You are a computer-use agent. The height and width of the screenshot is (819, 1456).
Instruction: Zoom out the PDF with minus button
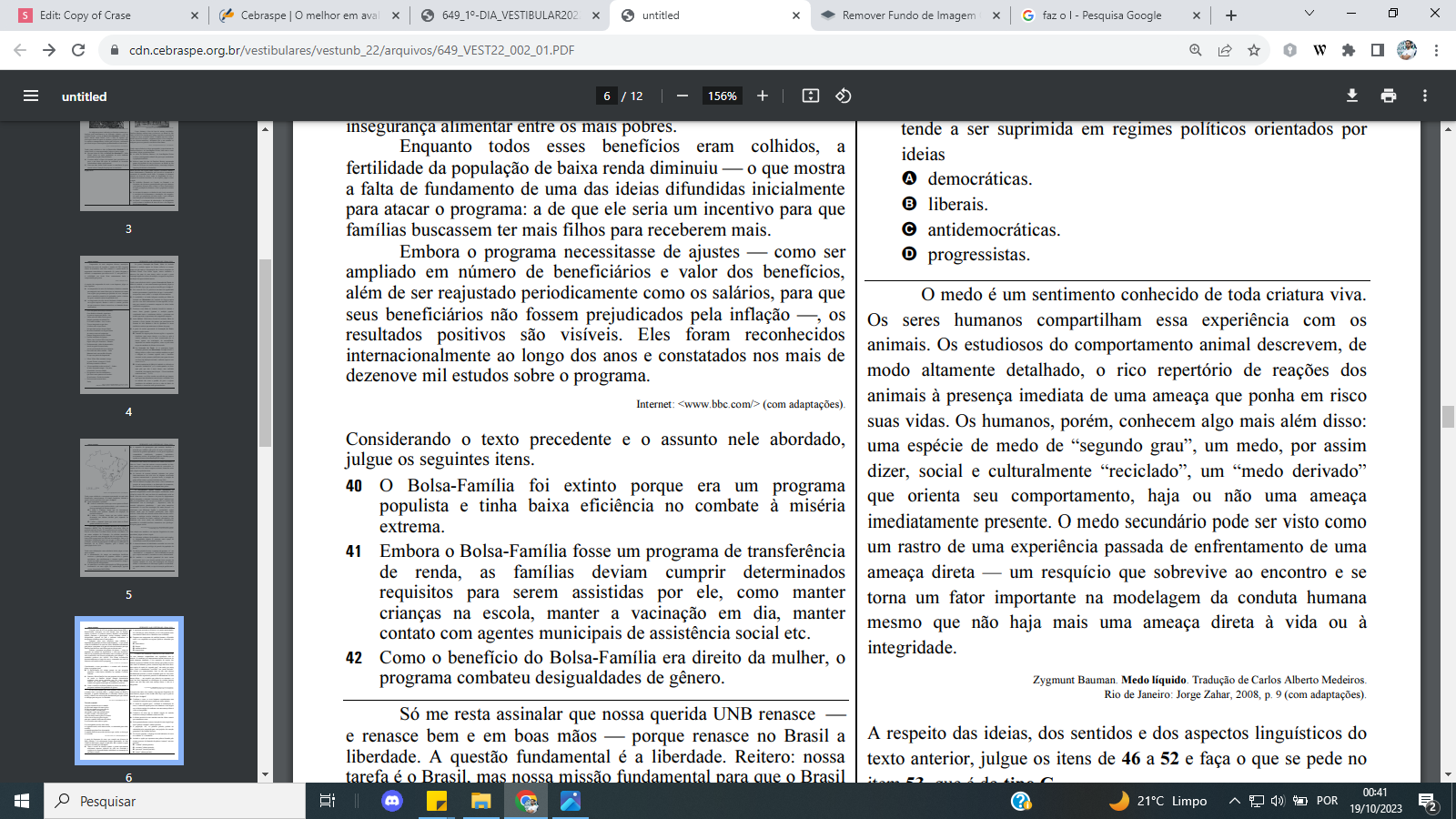tap(682, 96)
